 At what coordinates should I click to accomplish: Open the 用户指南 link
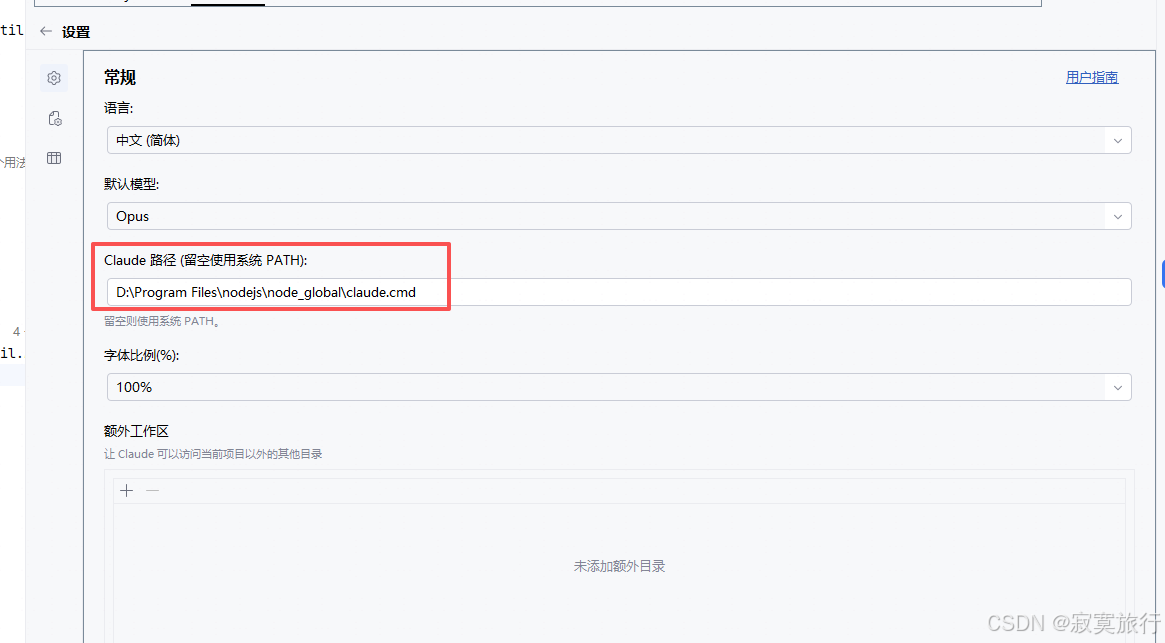[1091, 77]
